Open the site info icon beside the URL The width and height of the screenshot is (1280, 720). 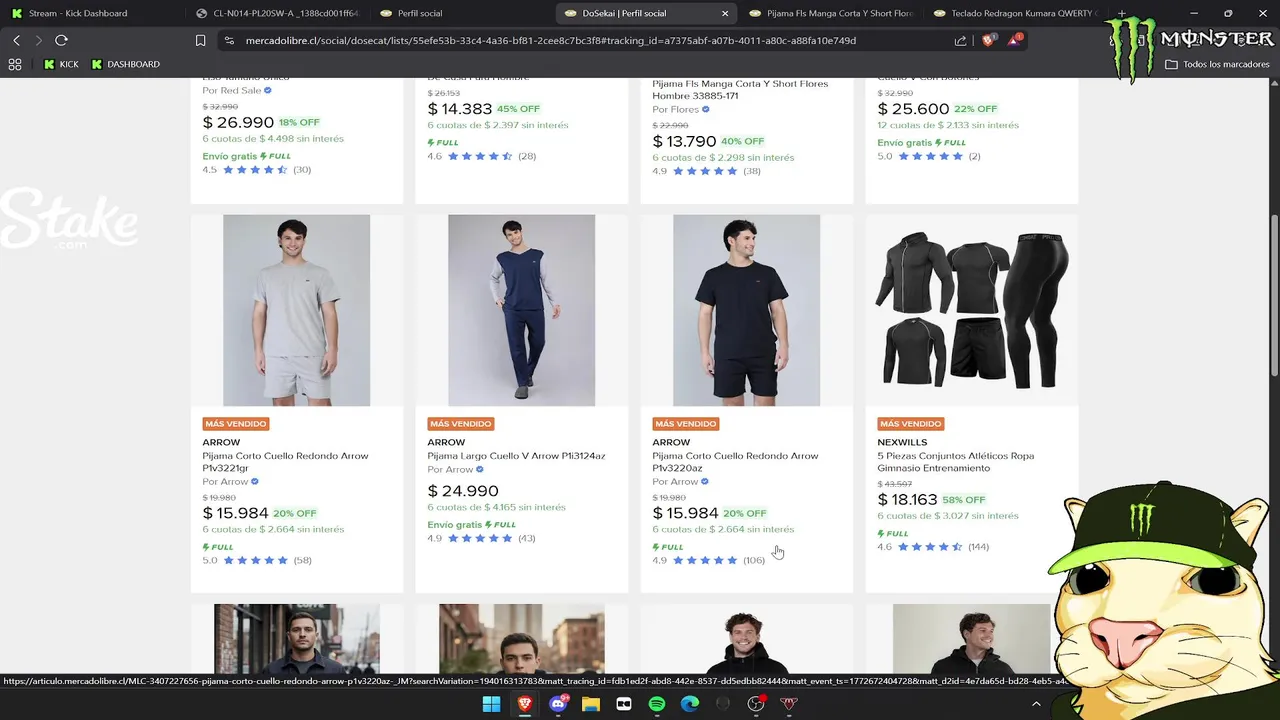click(x=229, y=41)
